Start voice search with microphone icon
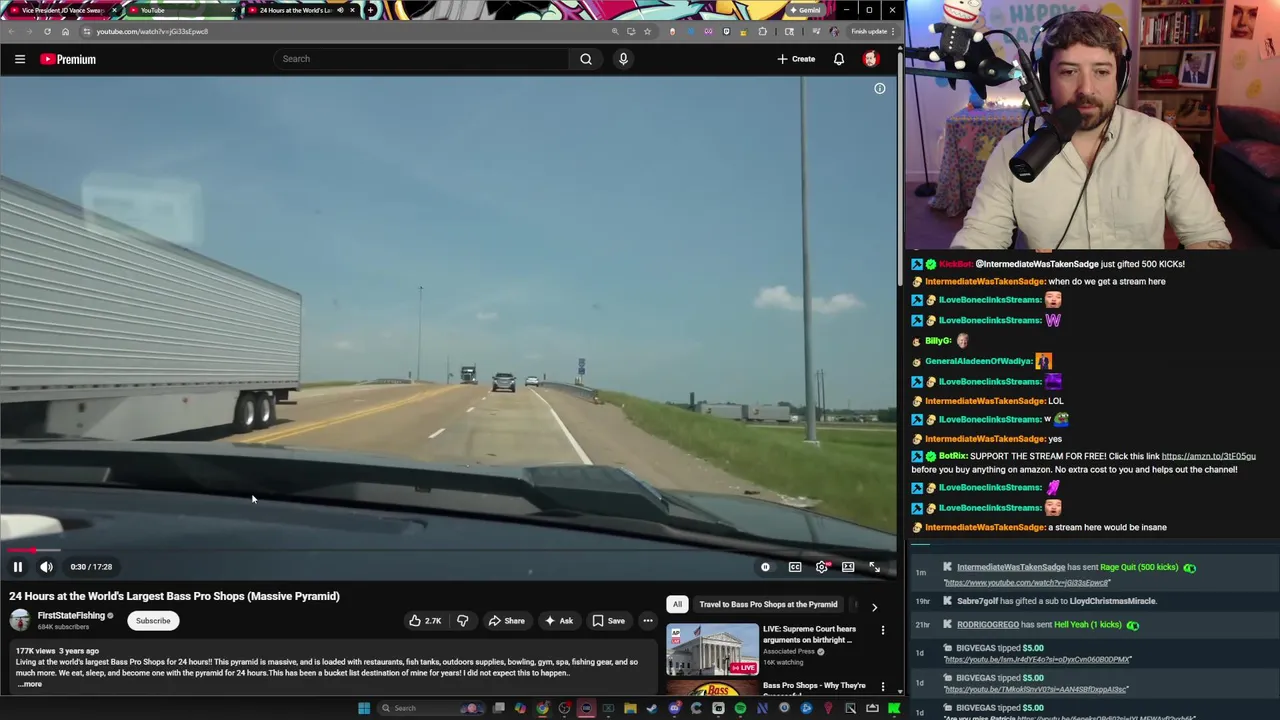The width and height of the screenshot is (1280, 720). point(623,59)
